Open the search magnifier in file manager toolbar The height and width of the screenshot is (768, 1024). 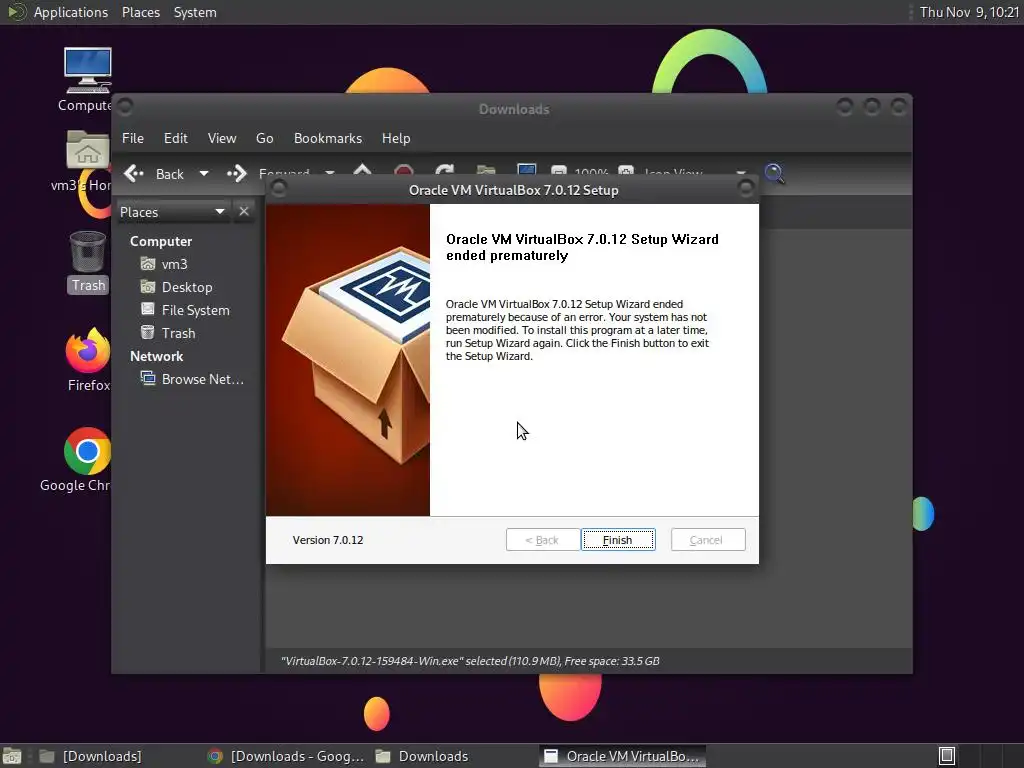click(x=775, y=173)
